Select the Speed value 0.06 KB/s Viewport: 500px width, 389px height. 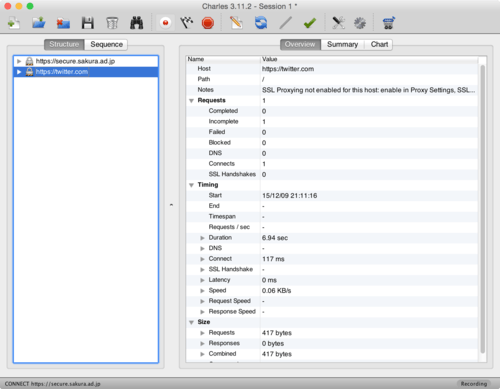[276, 291]
